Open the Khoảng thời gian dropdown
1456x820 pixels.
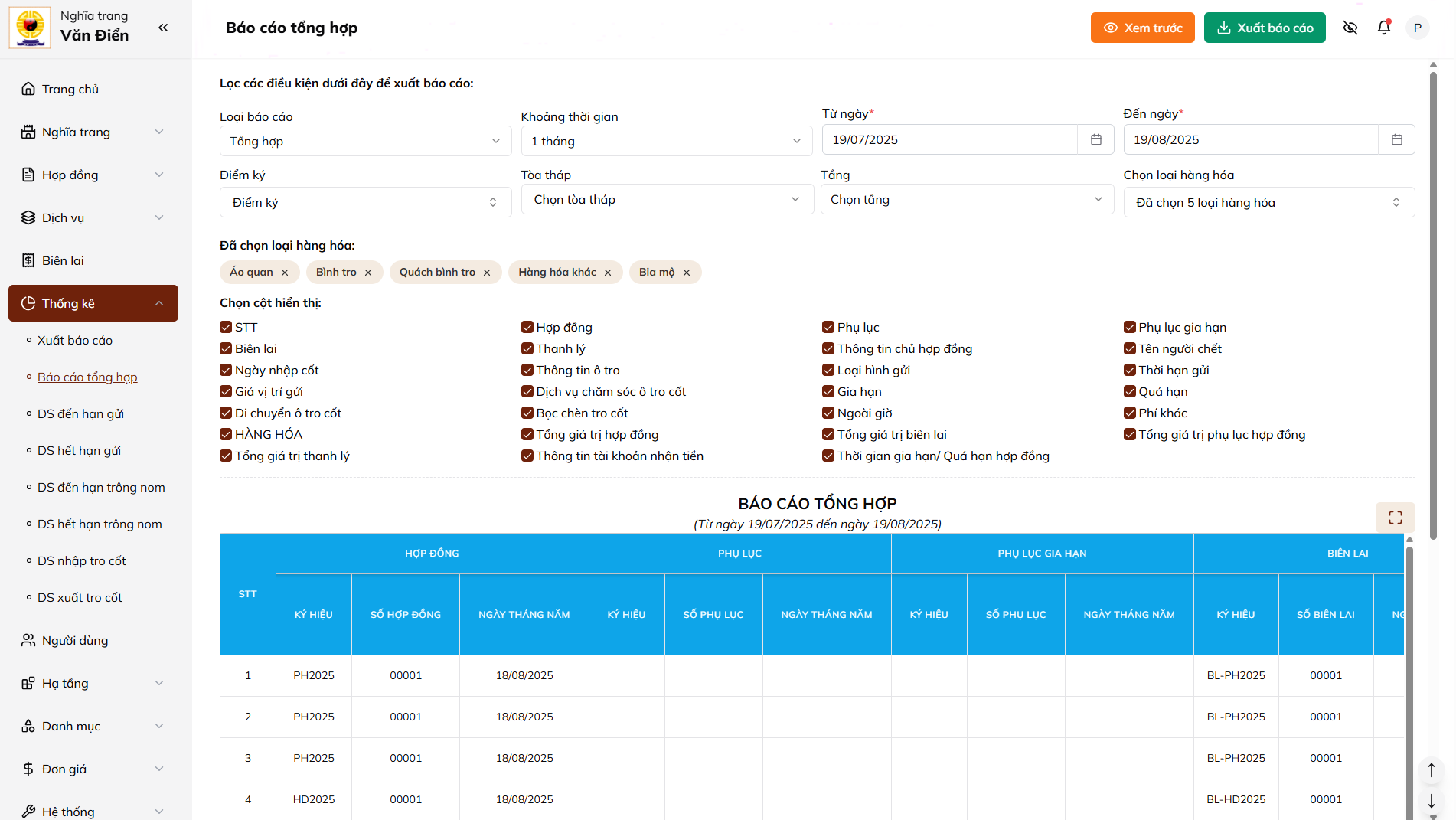click(666, 141)
